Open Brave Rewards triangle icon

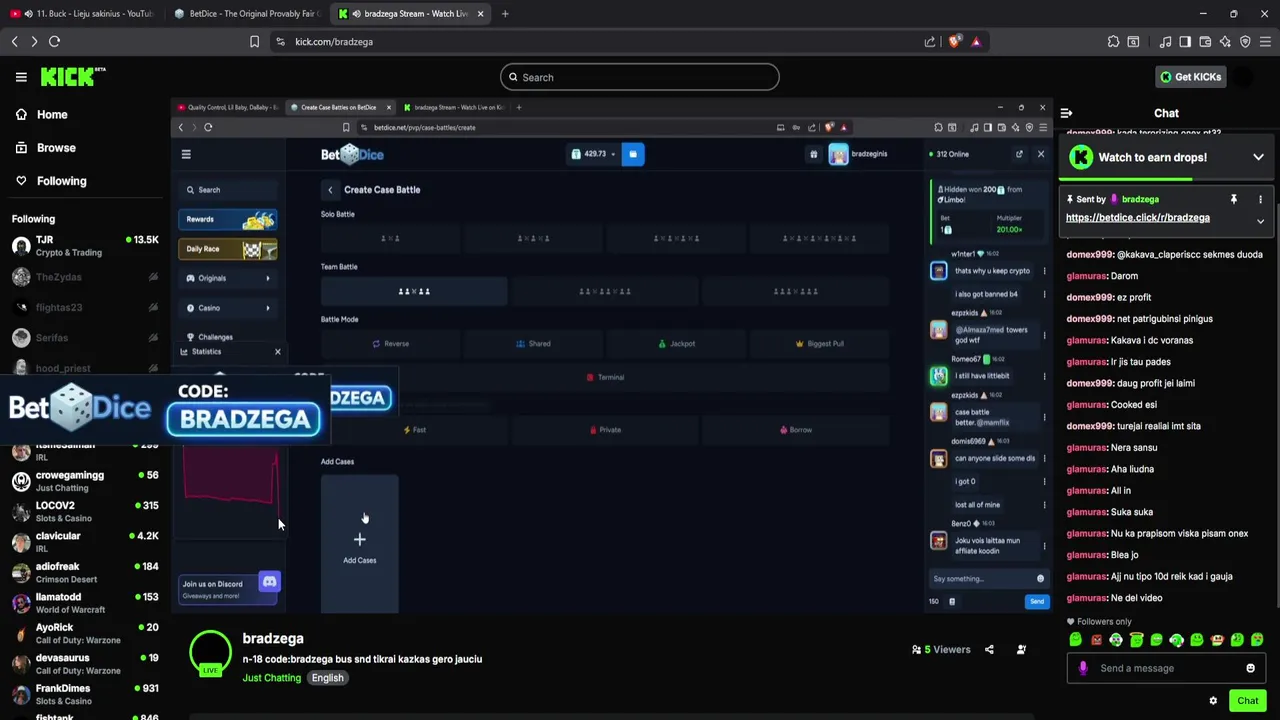976,42
